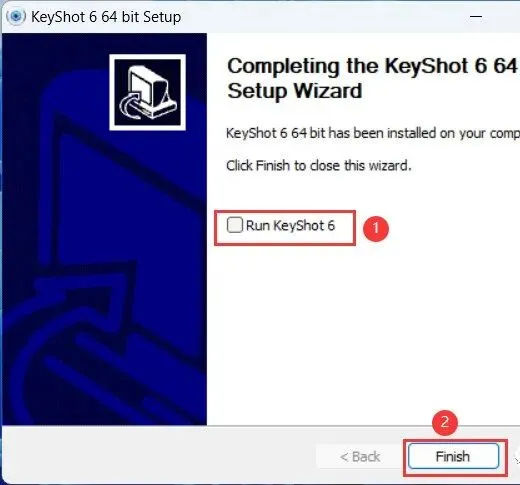Click the partially visible button right of Finish
Screen dimensions: 520x485
(517, 456)
